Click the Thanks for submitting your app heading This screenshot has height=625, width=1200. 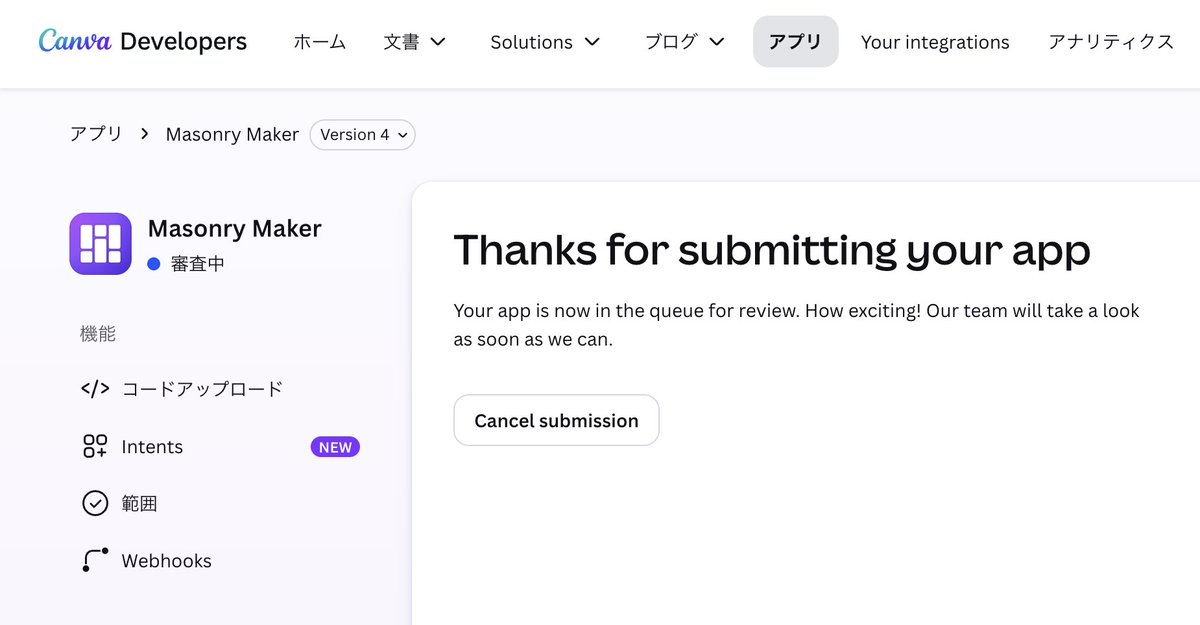771,249
